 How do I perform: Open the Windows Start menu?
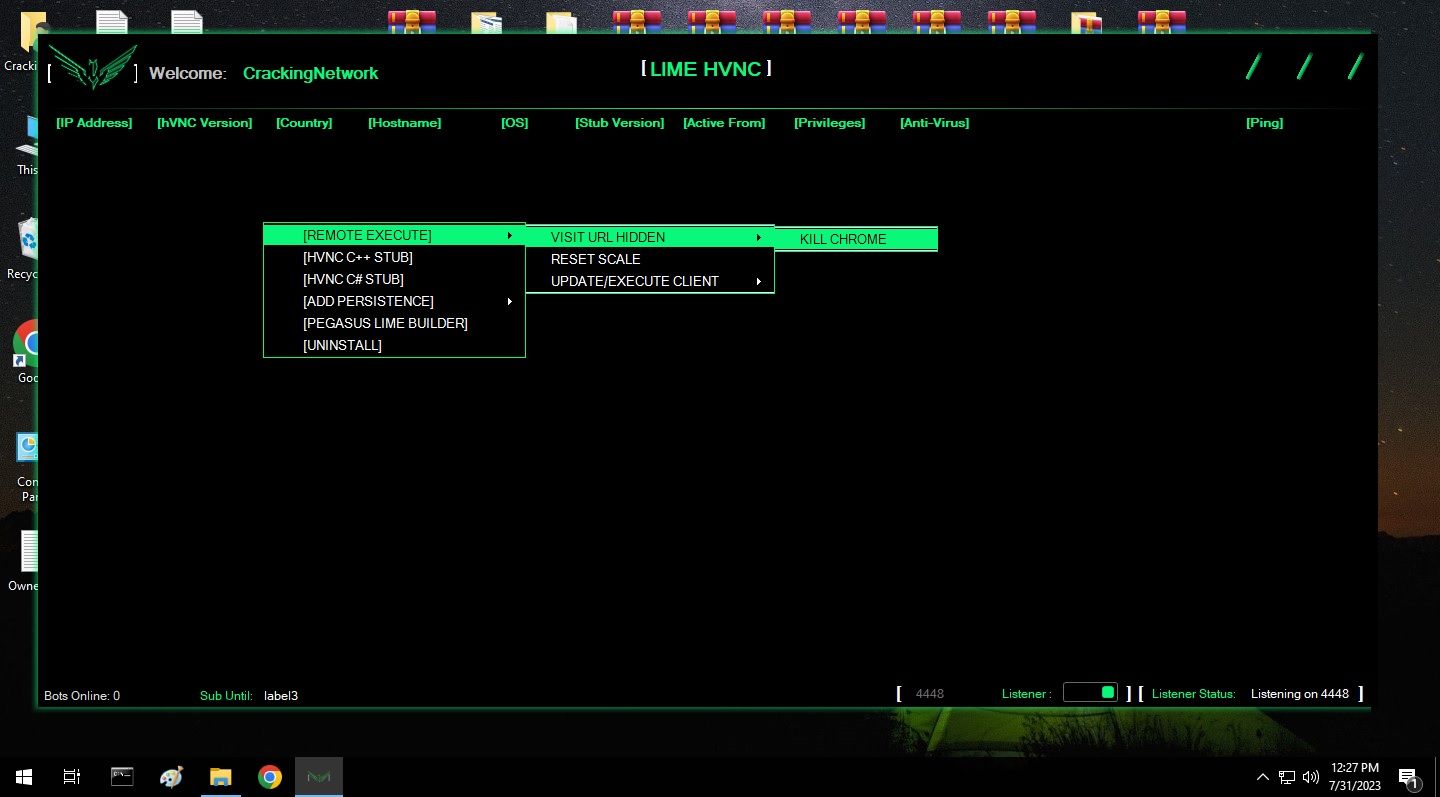point(23,777)
